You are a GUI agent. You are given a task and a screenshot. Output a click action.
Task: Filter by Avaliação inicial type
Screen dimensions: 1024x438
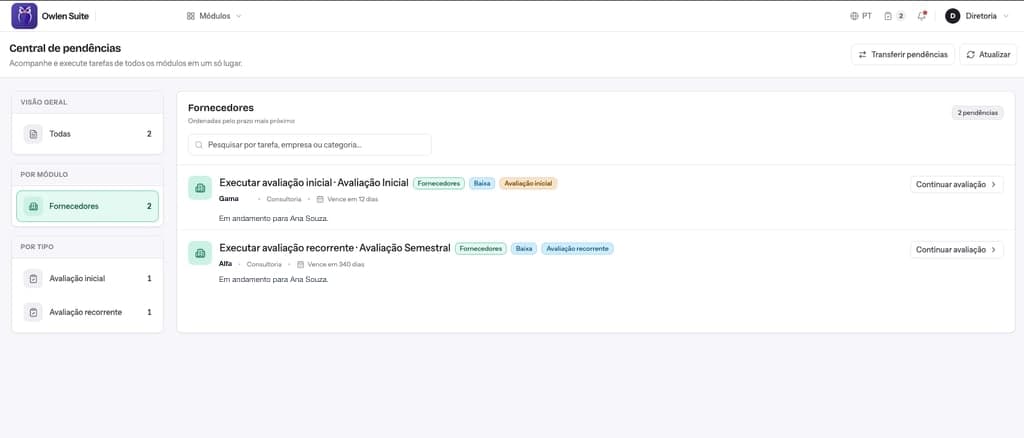[x=88, y=278]
